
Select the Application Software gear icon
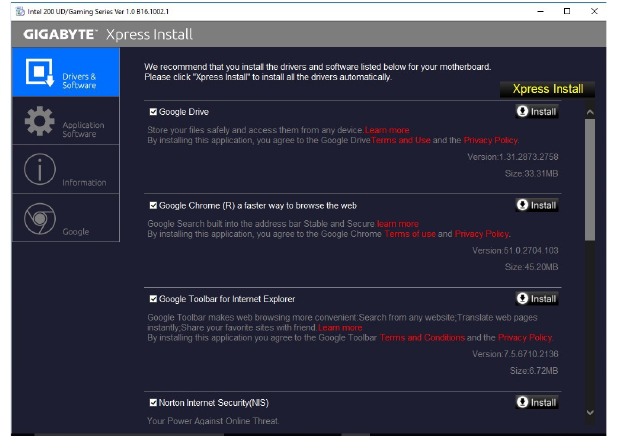[x=39, y=123]
